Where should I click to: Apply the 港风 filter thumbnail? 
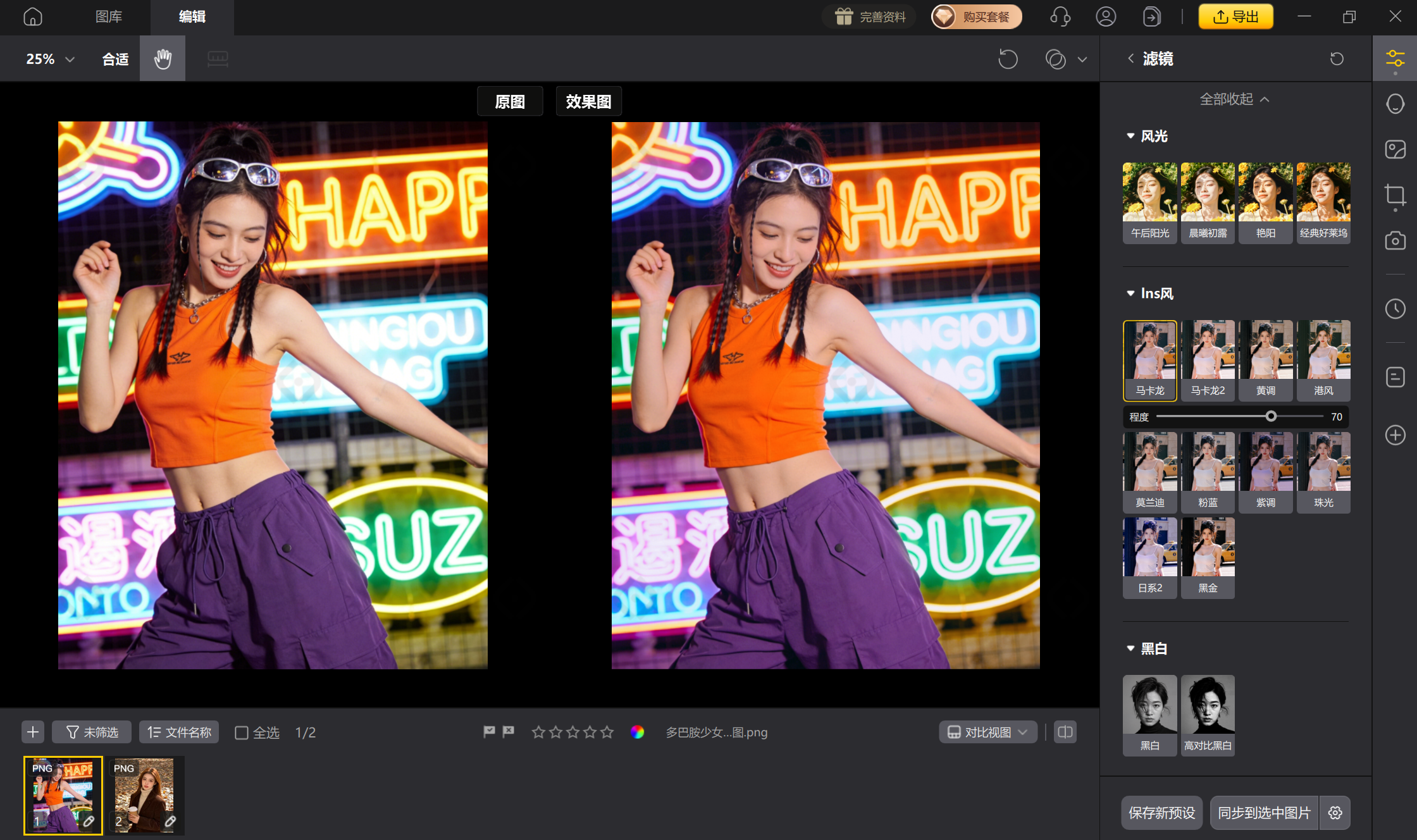(x=1323, y=361)
